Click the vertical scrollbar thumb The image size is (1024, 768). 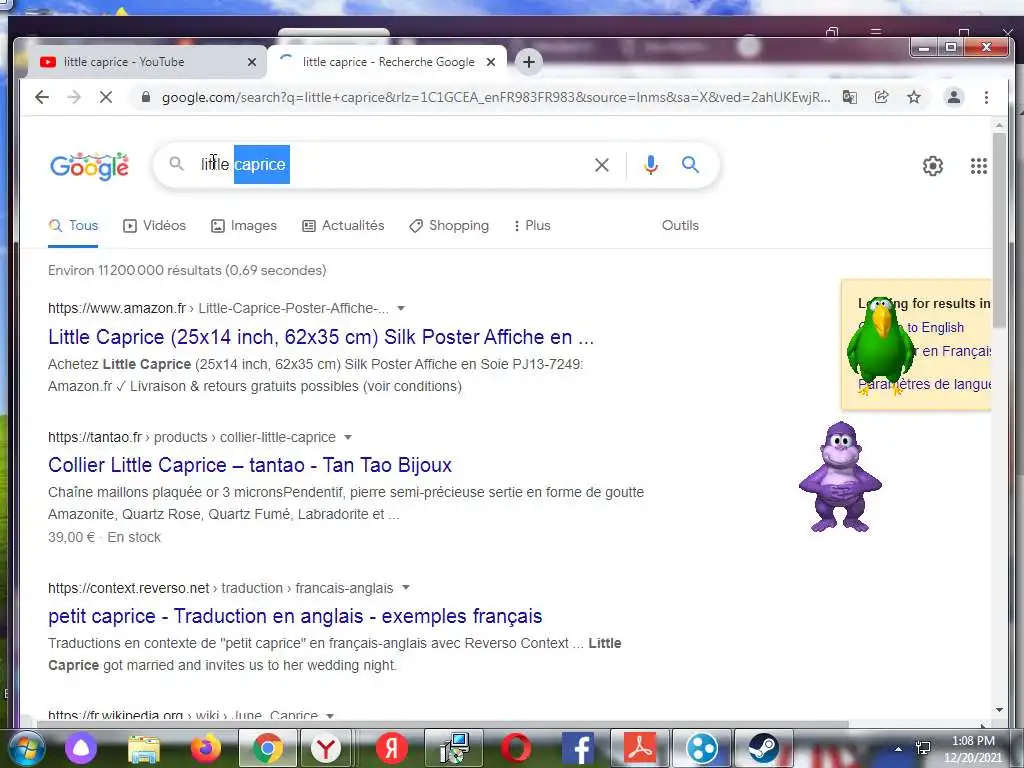[x=999, y=229]
